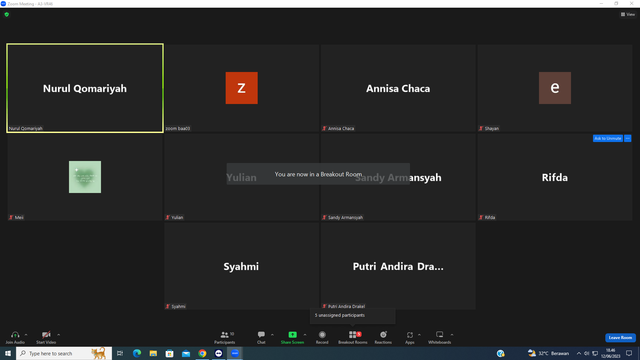This screenshot has width=640, height=360.
Task: Click the green encryption shield icon
Action: coord(7,14)
